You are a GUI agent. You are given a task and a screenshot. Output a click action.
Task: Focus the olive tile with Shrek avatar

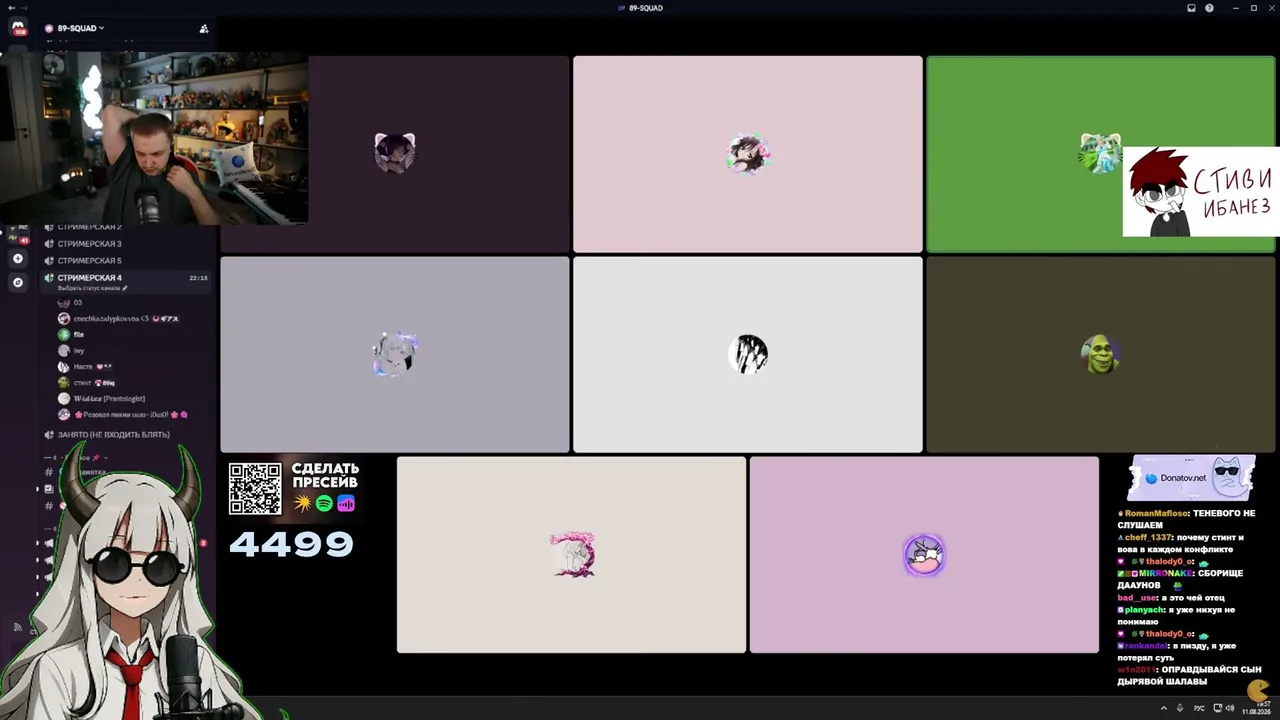(x=1100, y=355)
